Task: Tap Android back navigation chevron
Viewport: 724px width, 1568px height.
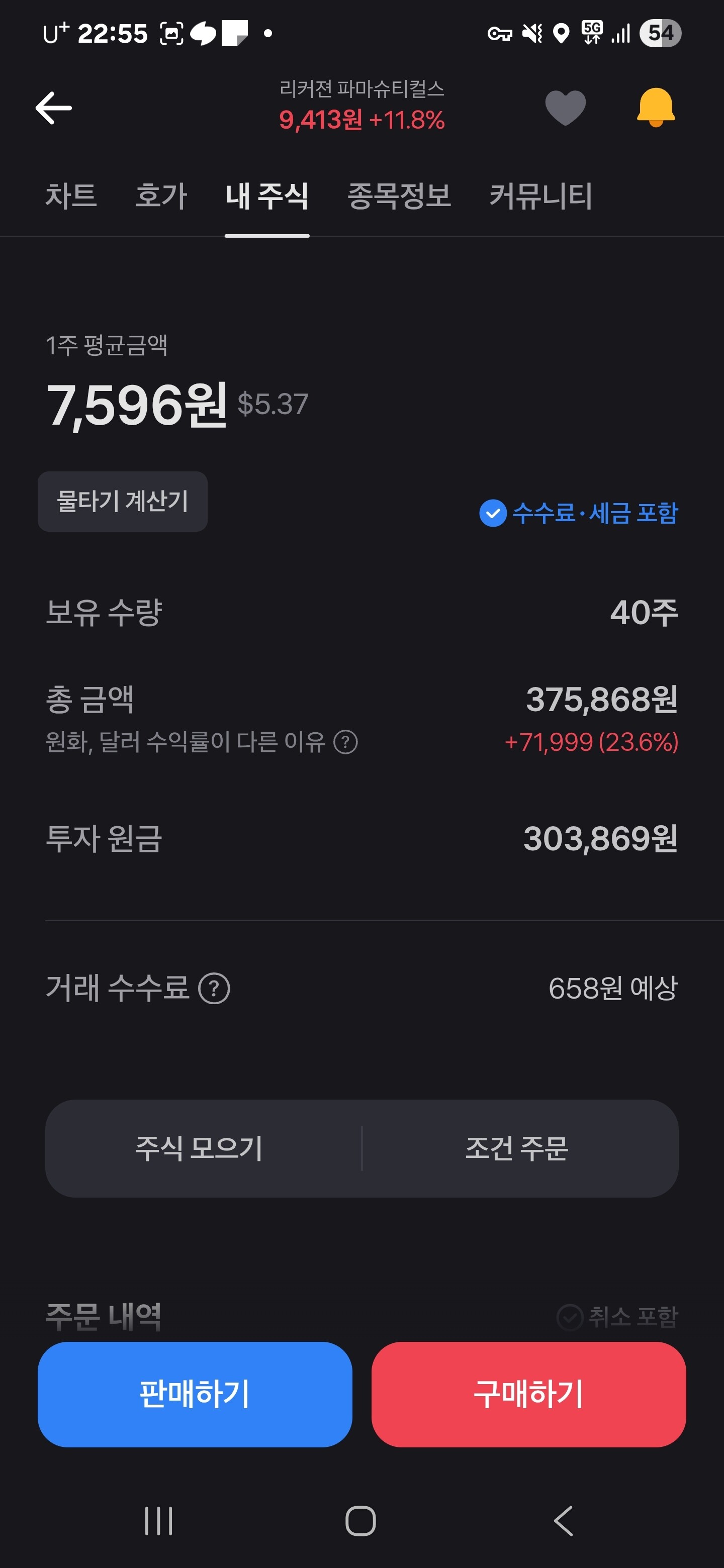Action: (x=563, y=1521)
